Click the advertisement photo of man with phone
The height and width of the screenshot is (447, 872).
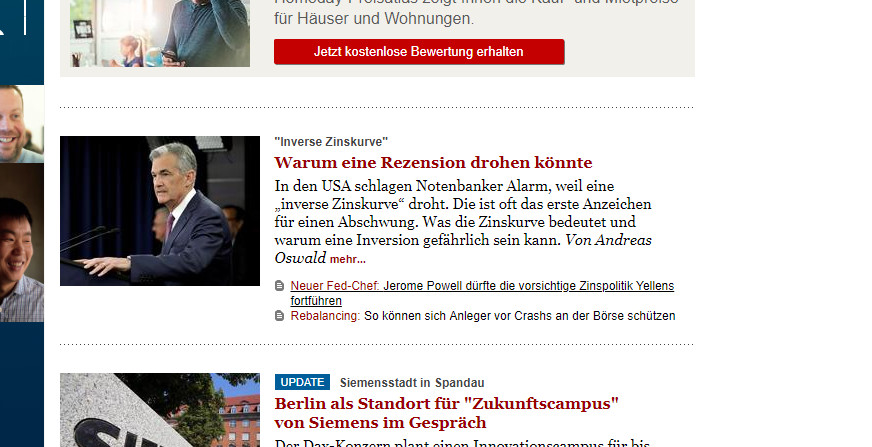coord(160,33)
